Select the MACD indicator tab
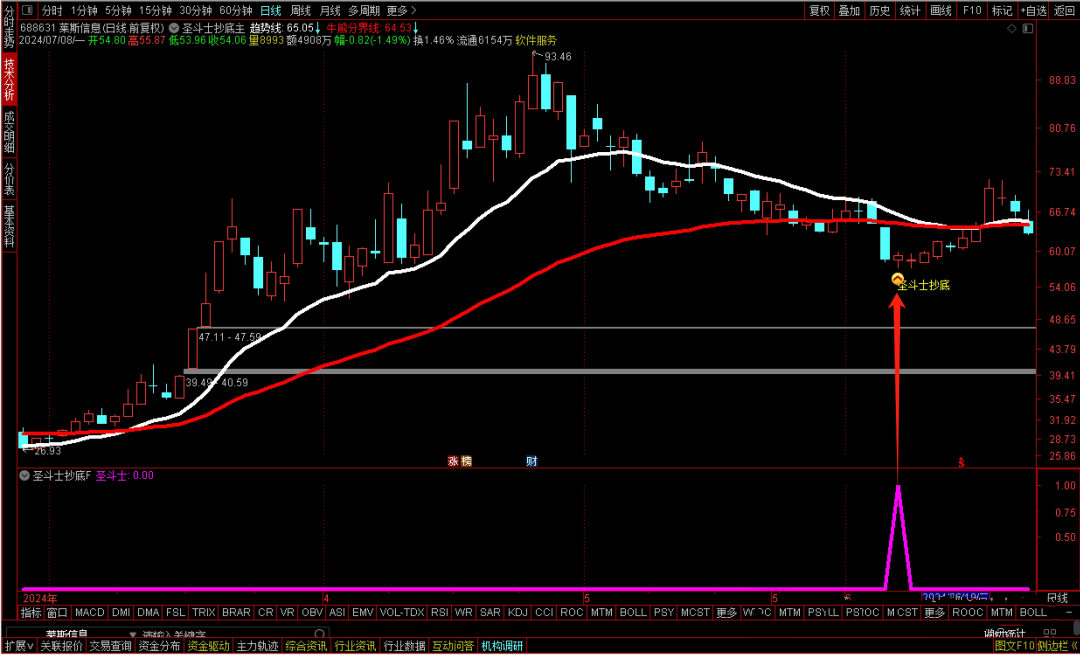The height and width of the screenshot is (655, 1080). (89, 612)
